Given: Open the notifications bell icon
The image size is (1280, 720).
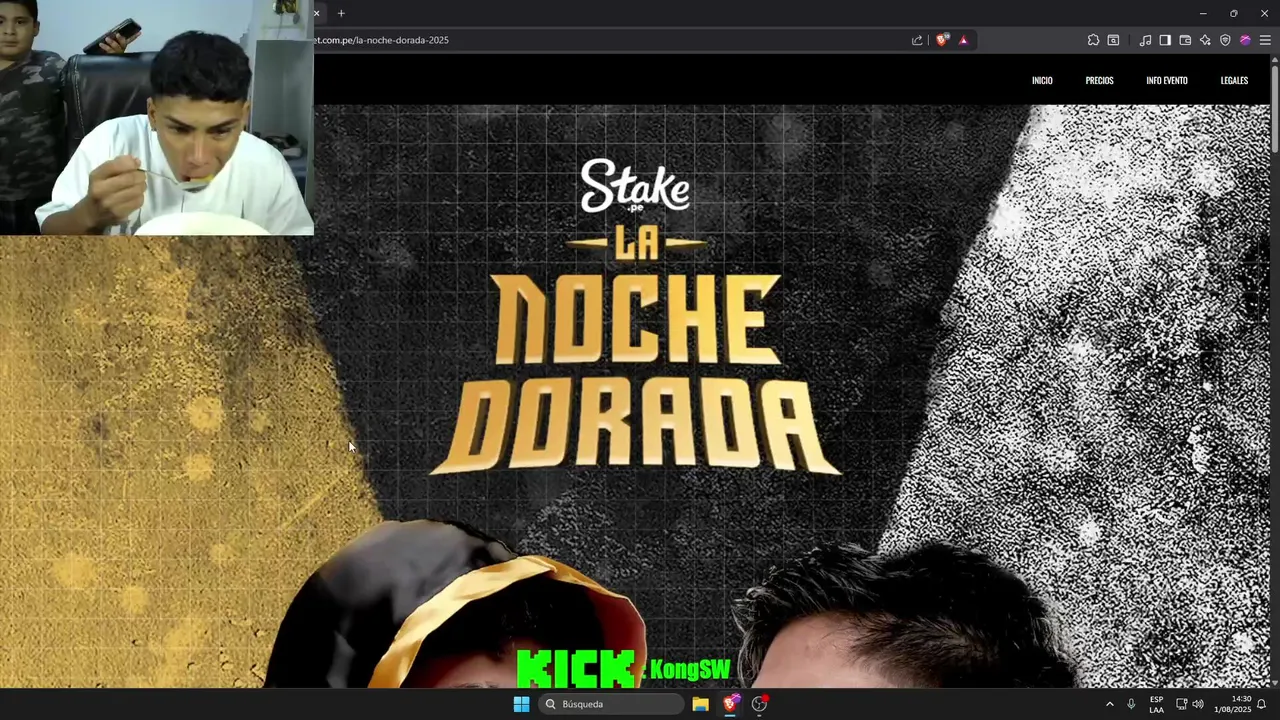Looking at the screenshot, I should [1262, 704].
